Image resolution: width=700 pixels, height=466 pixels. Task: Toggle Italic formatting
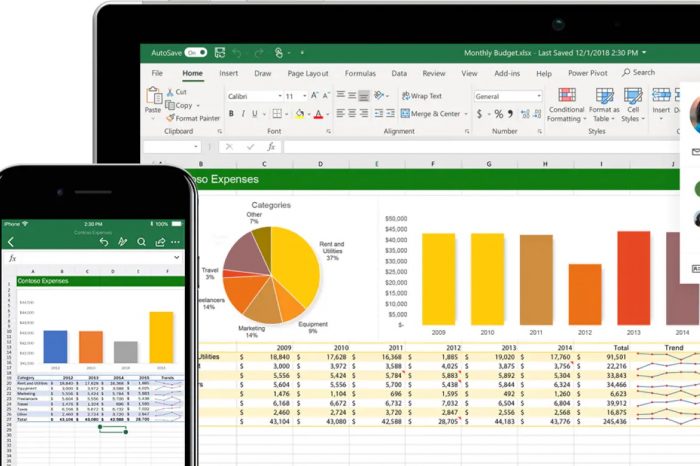[243, 114]
